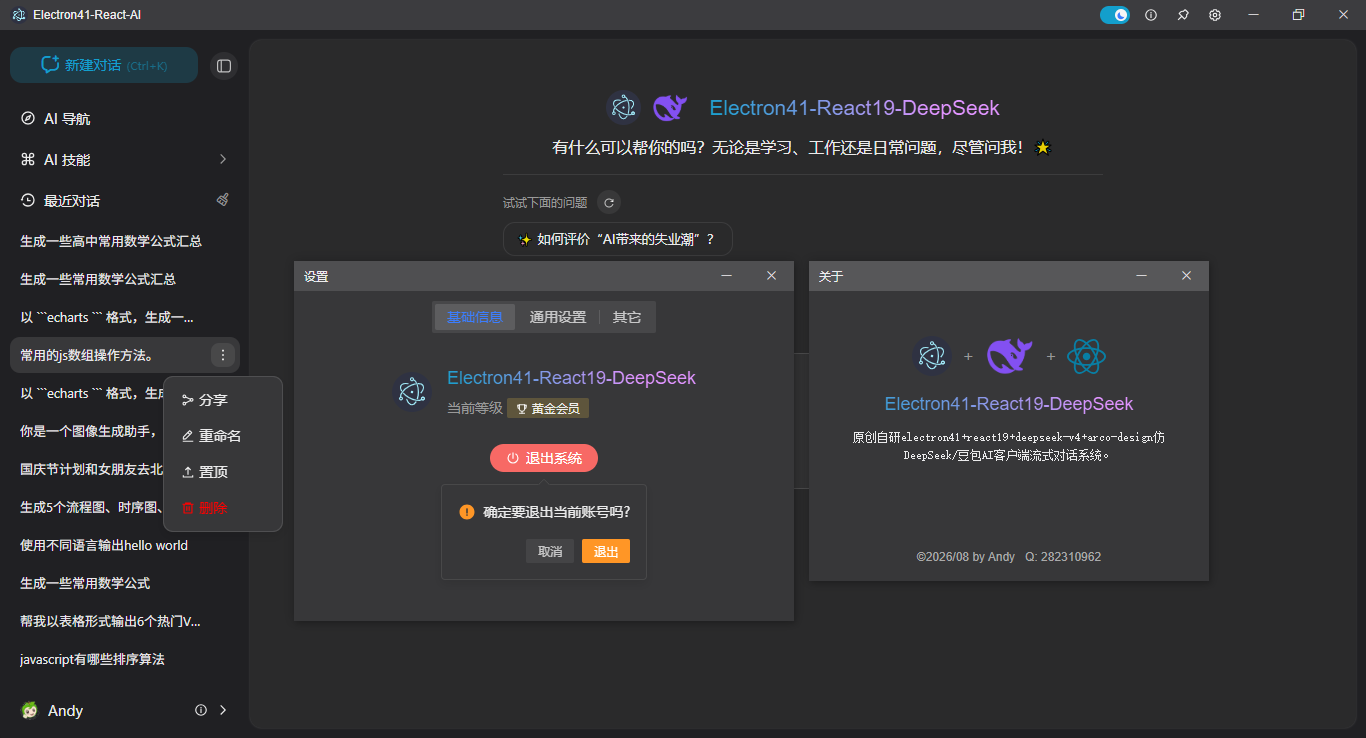Click the Electron logo in the 关于 window
This screenshot has width=1366, height=738.
(932, 356)
